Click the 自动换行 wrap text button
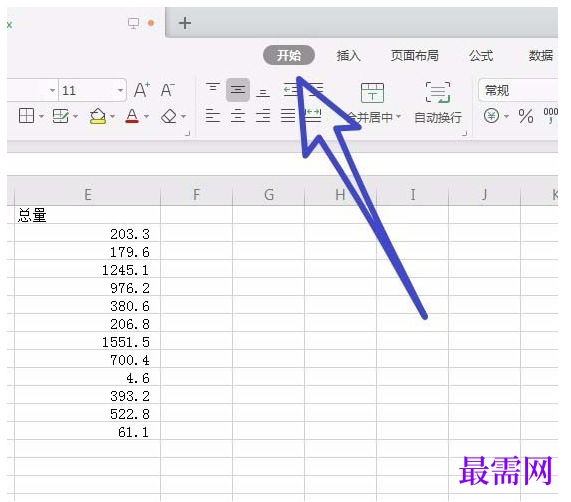This screenshot has height=502, width=571. pyautogui.click(x=438, y=103)
